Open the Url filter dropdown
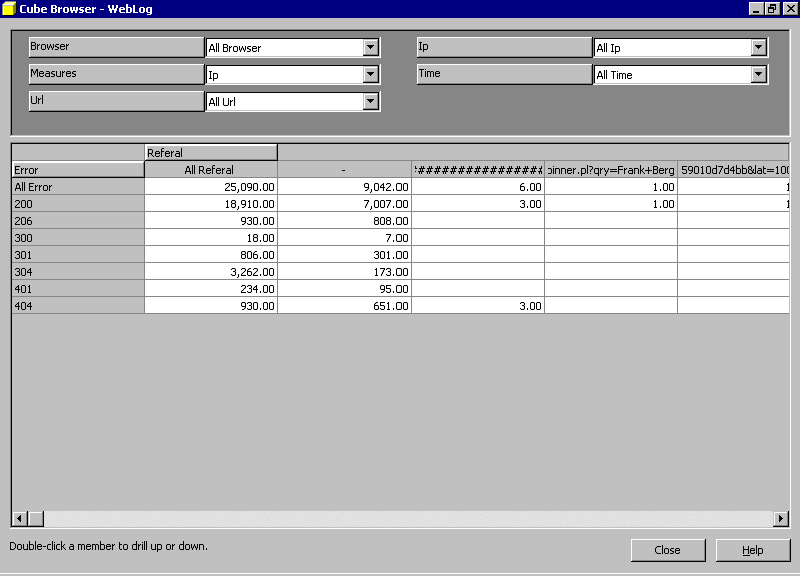Viewport: 800px width, 576px height. [x=371, y=102]
